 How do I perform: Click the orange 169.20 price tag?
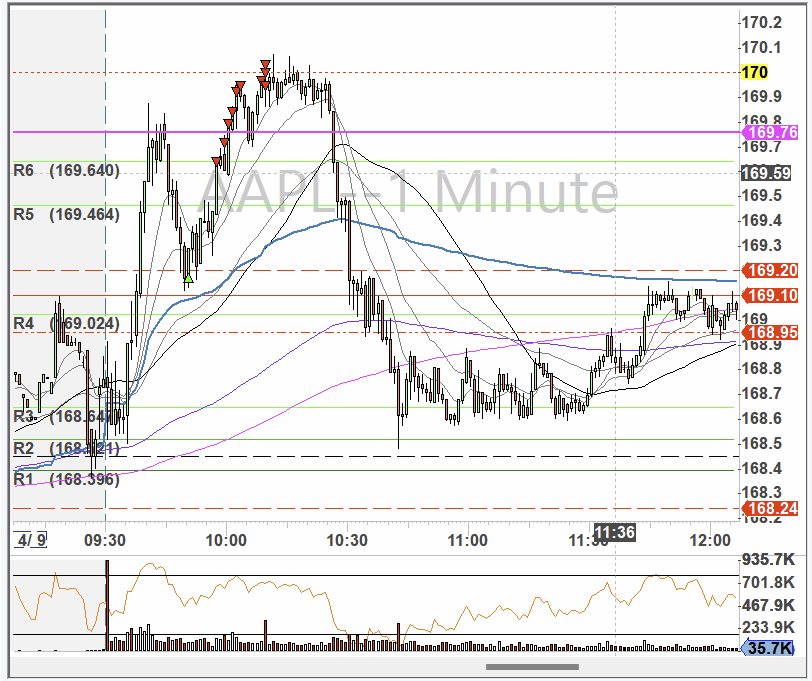[x=770, y=271]
